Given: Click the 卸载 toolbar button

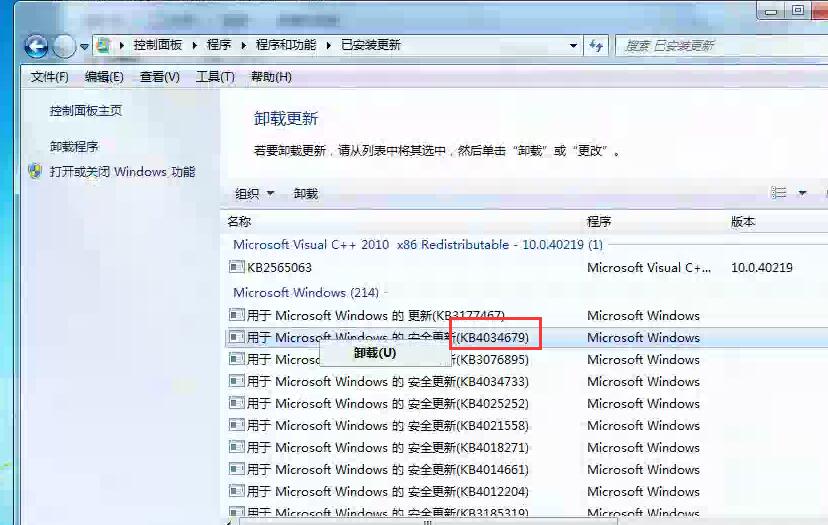Looking at the screenshot, I should point(306,194).
